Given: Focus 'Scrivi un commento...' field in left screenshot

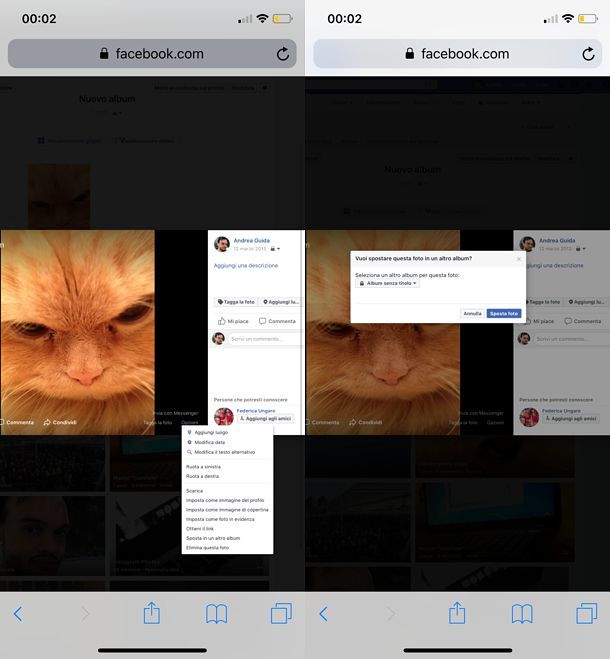Looking at the screenshot, I should tap(264, 339).
